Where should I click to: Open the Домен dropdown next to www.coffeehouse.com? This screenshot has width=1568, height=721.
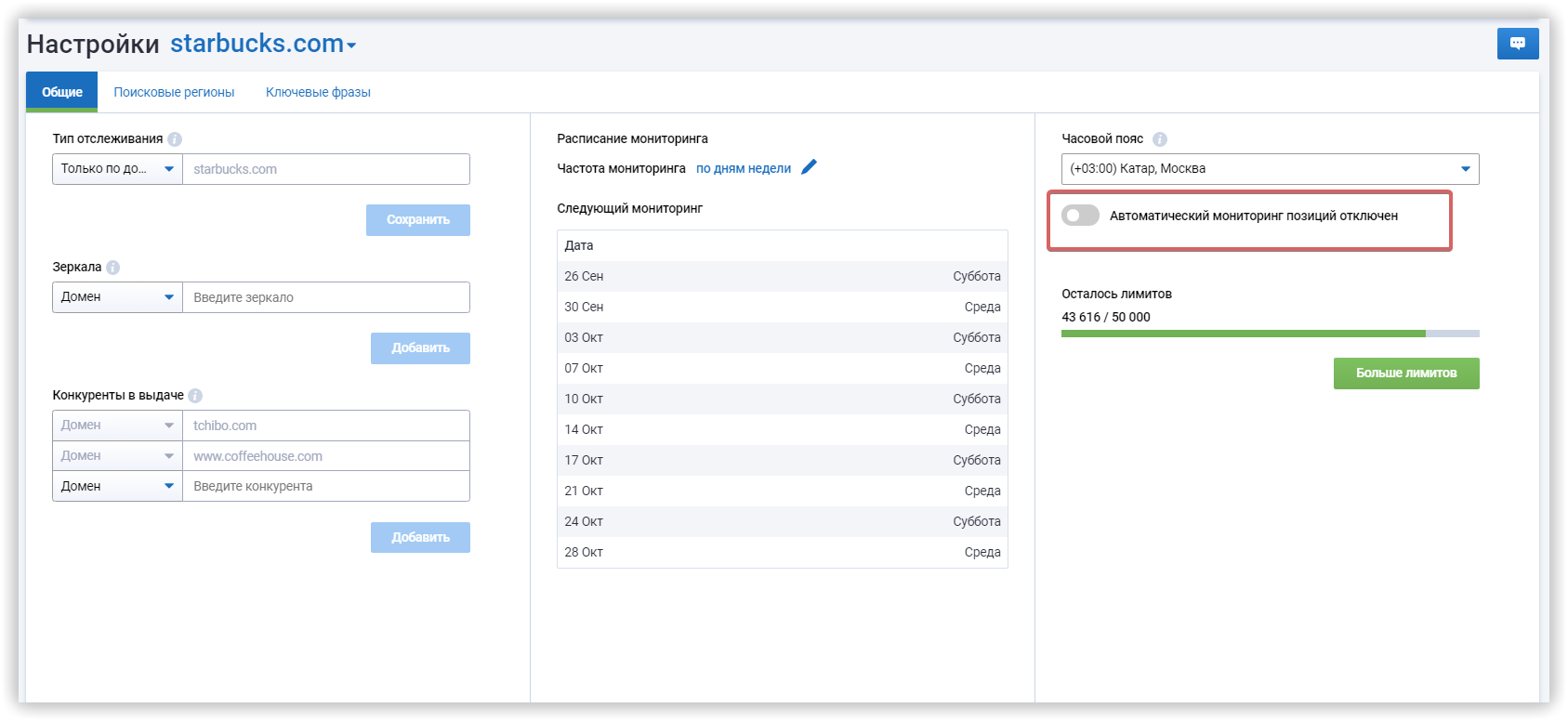pyautogui.click(x=117, y=456)
